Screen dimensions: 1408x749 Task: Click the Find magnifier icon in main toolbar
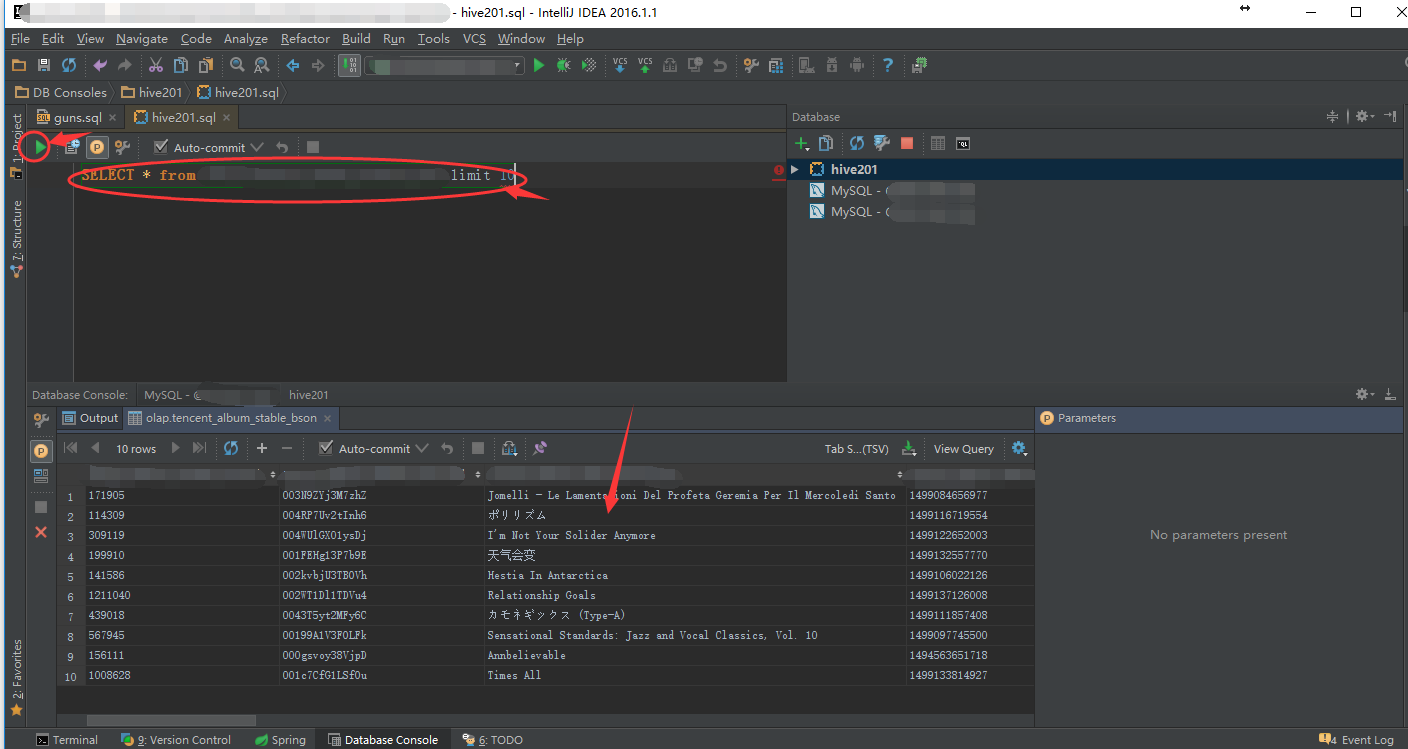[x=237, y=65]
